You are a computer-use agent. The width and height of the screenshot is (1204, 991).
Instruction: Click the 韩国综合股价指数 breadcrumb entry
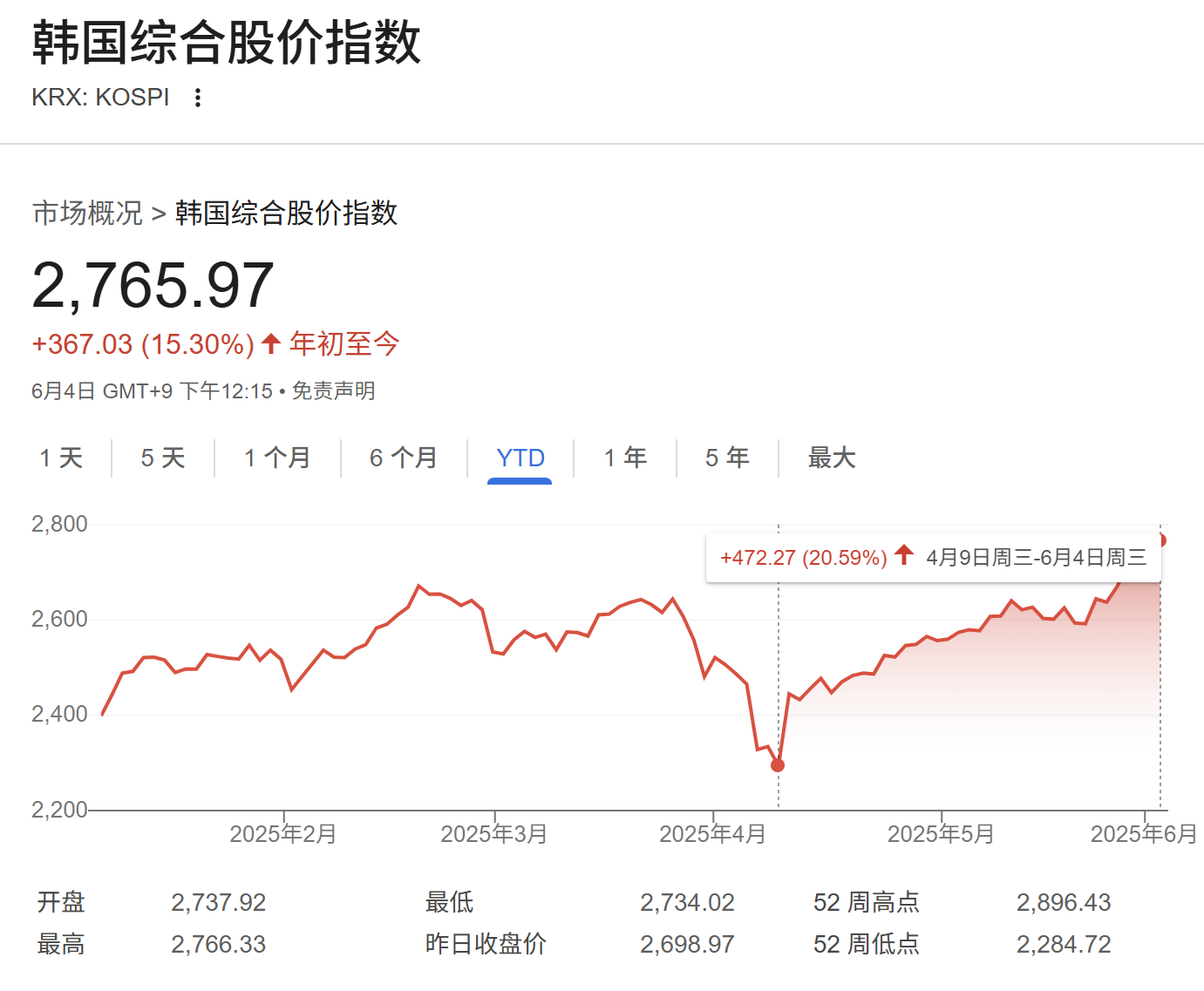(x=285, y=213)
